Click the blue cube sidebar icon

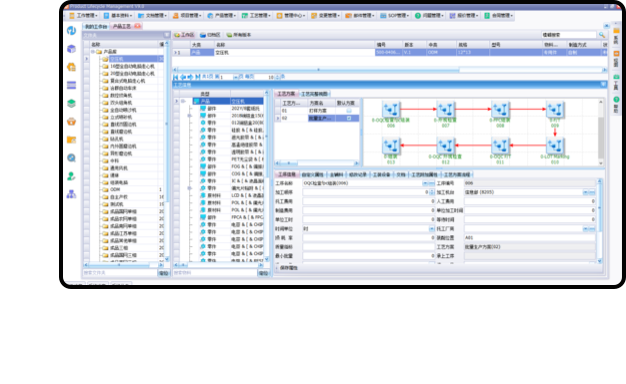(x=71, y=49)
